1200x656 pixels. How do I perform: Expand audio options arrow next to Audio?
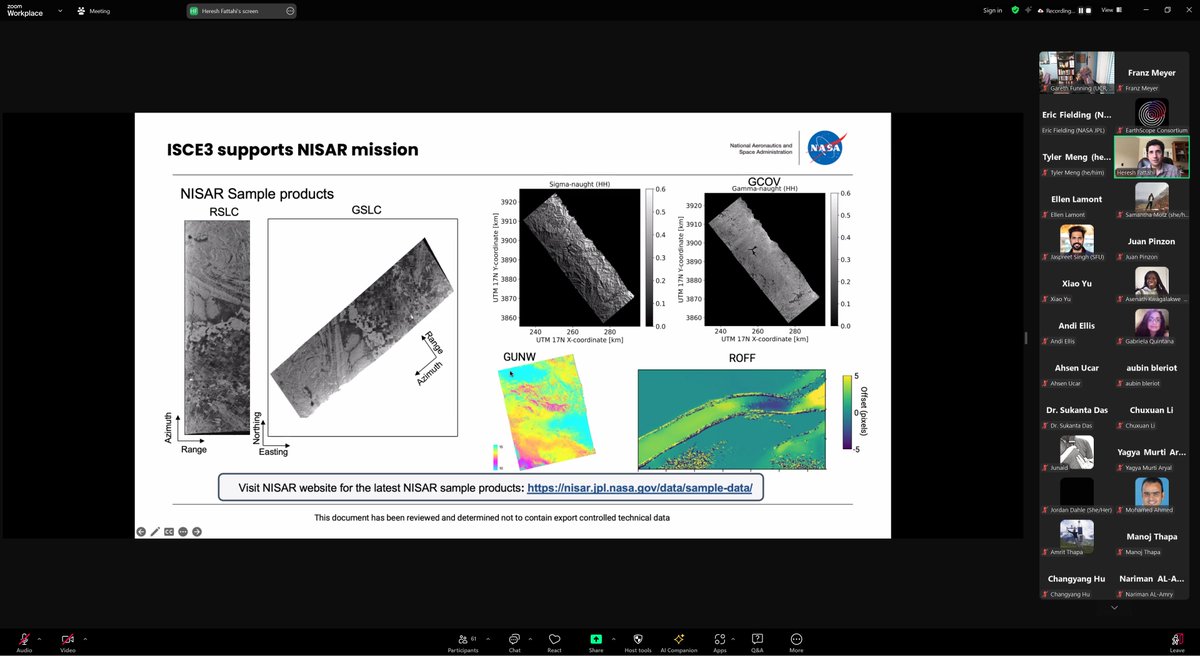point(40,637)
